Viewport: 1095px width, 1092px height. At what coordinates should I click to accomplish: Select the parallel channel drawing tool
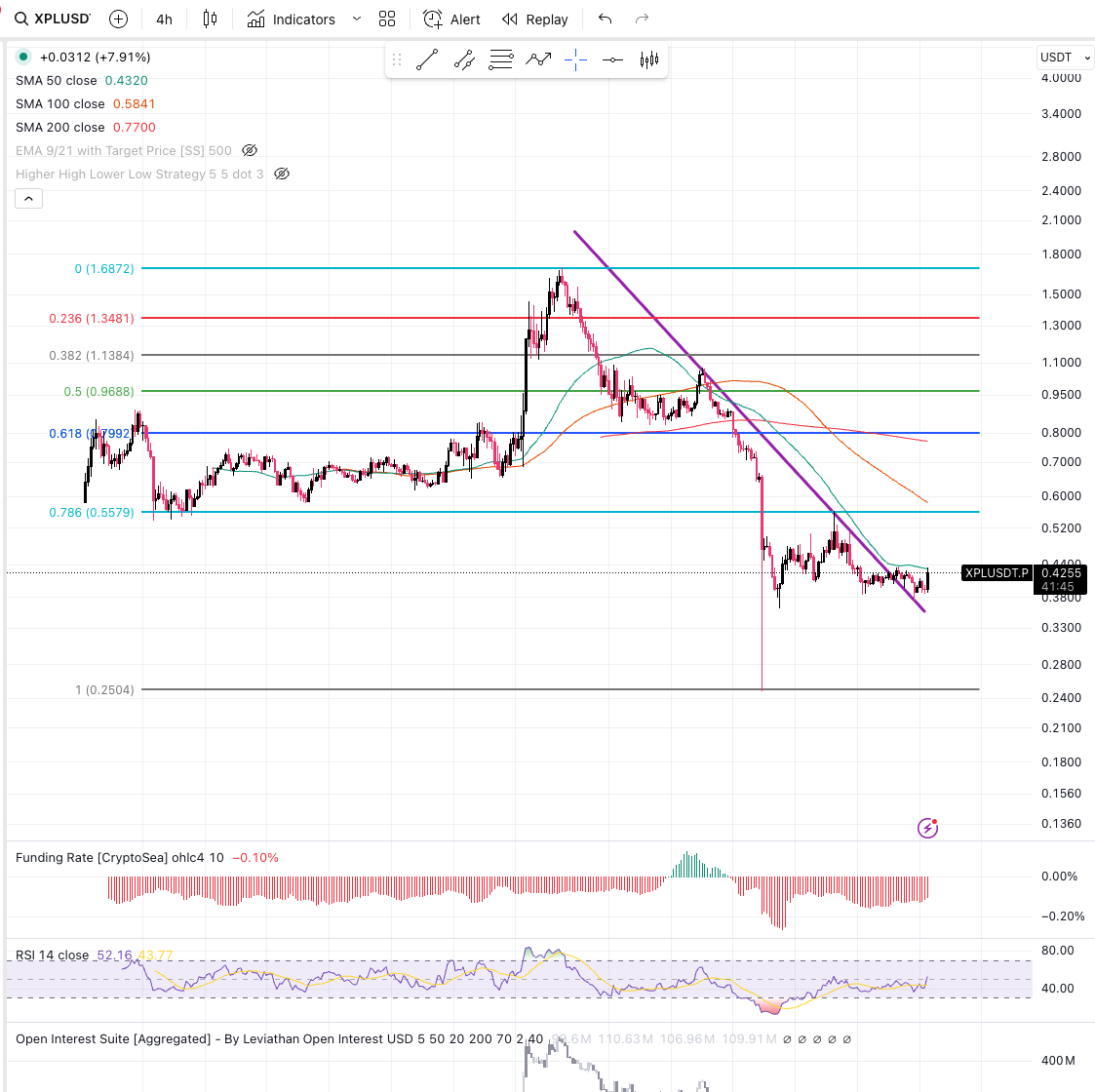(464, 60)
